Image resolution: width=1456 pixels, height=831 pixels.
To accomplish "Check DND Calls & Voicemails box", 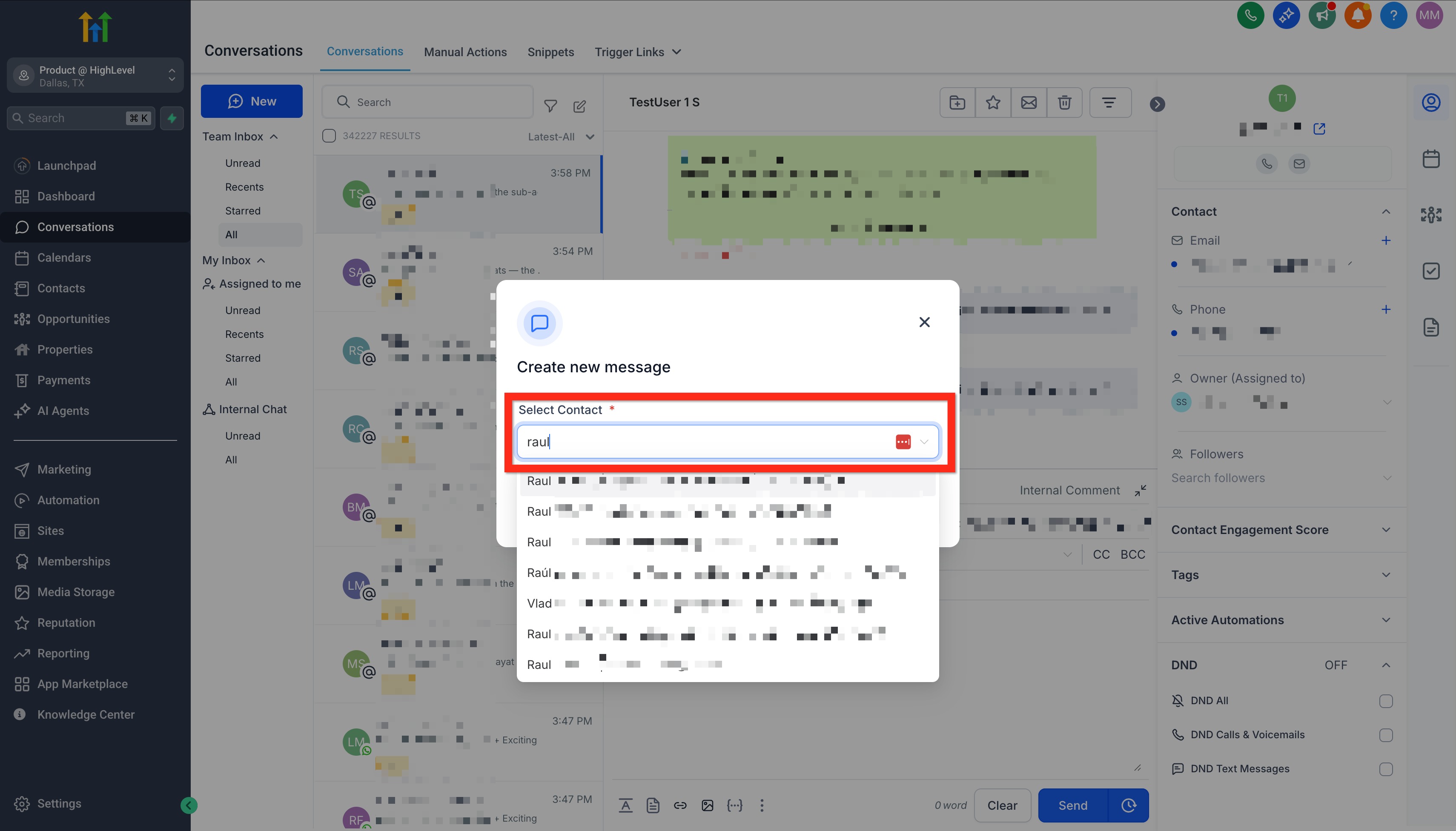I will click(1386, 735).
